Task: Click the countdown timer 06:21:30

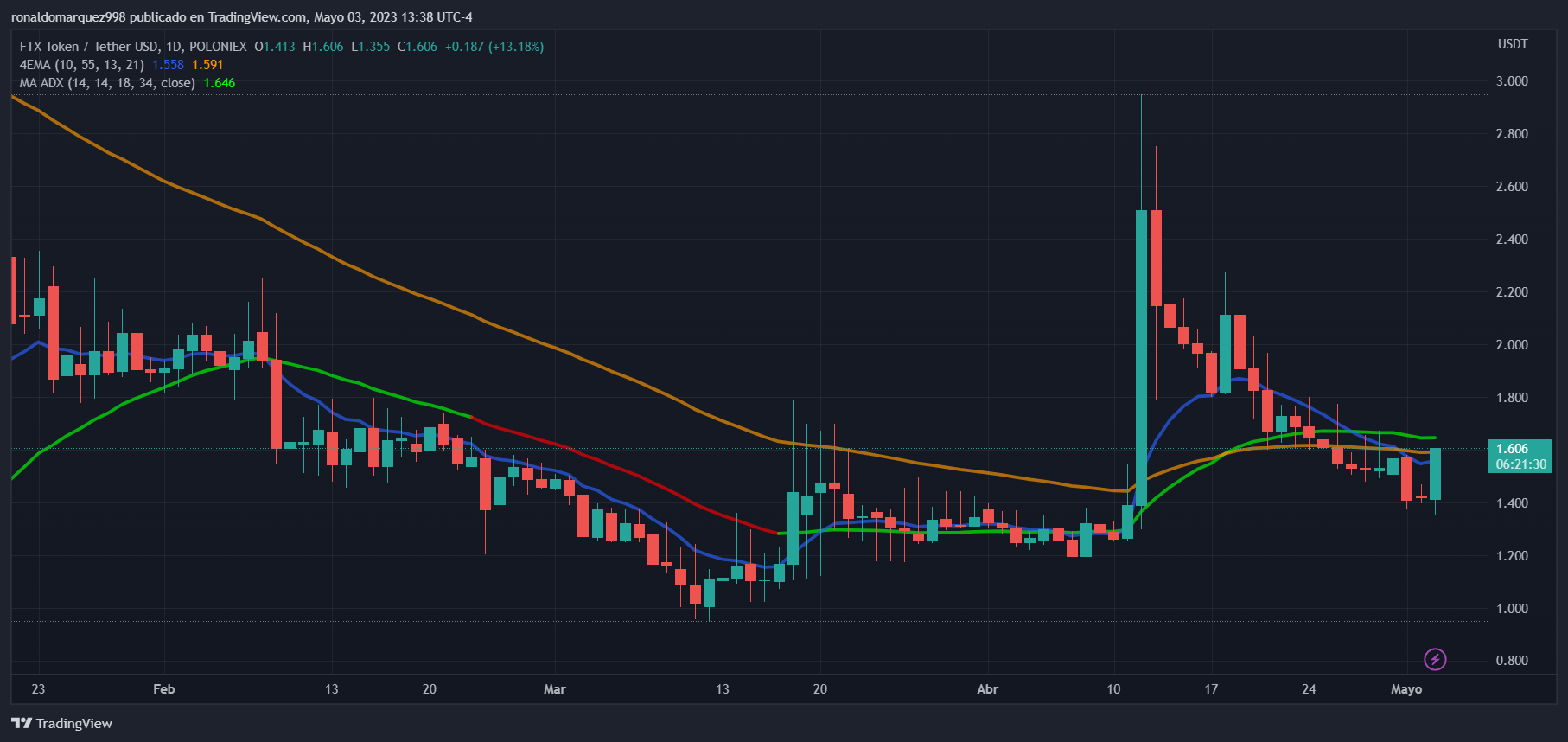Action: (x=1521, y=464)
